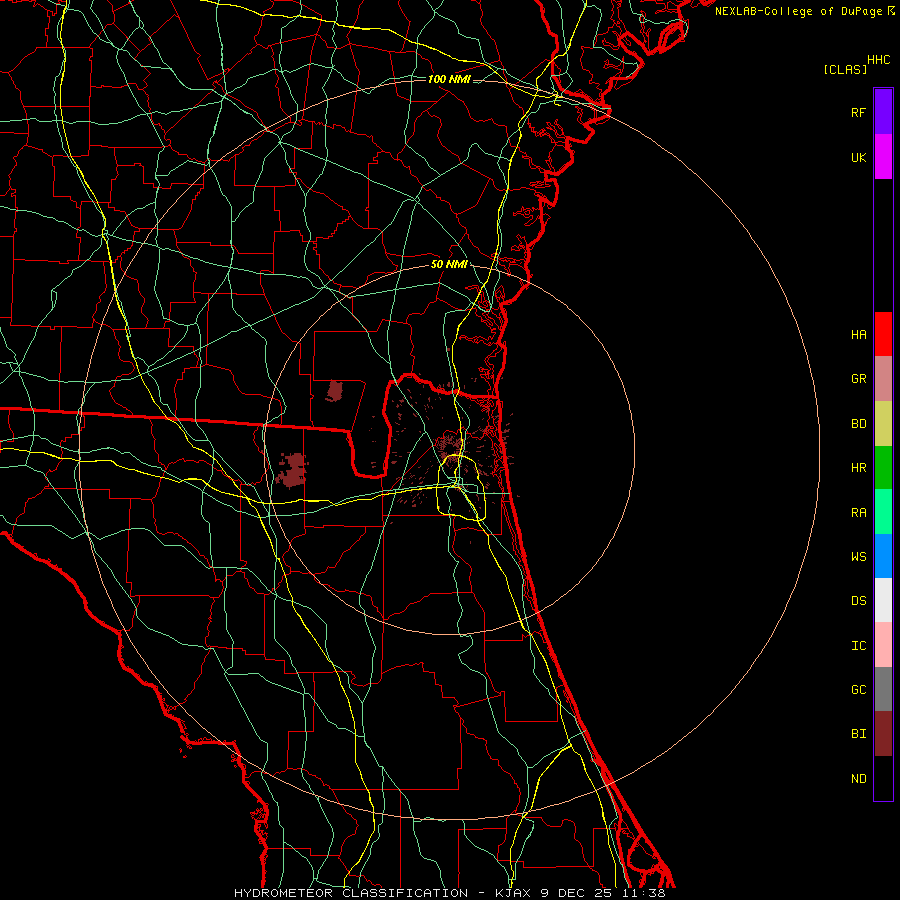900x900 pixels.
Task: Click the BI legend label
Action: tap(858, 734)
